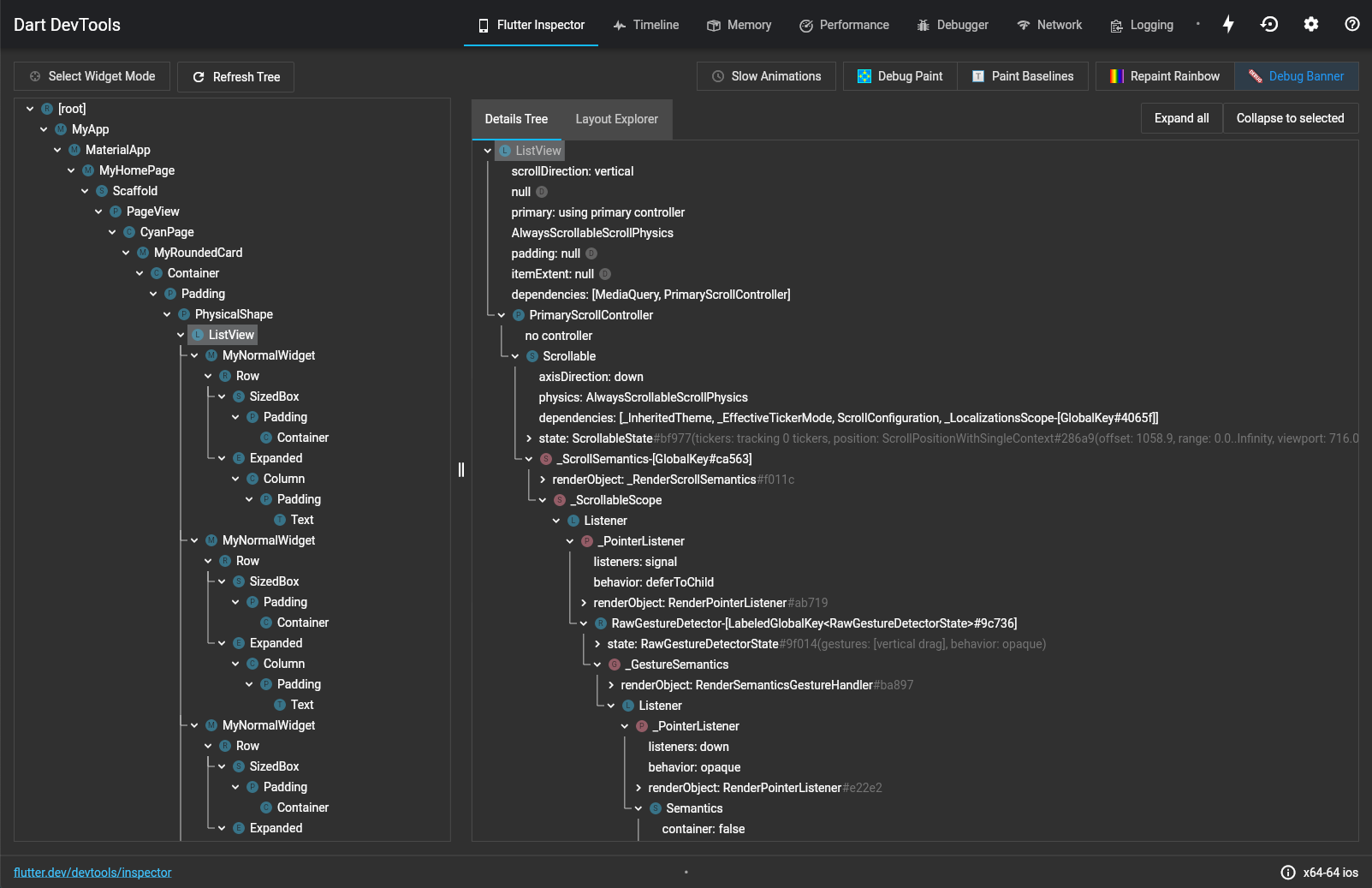The width and height of the screenshot is (1372, 888).
Task: Click the [root] node icon
Action: pyautogui.click(x=47, y=109)
